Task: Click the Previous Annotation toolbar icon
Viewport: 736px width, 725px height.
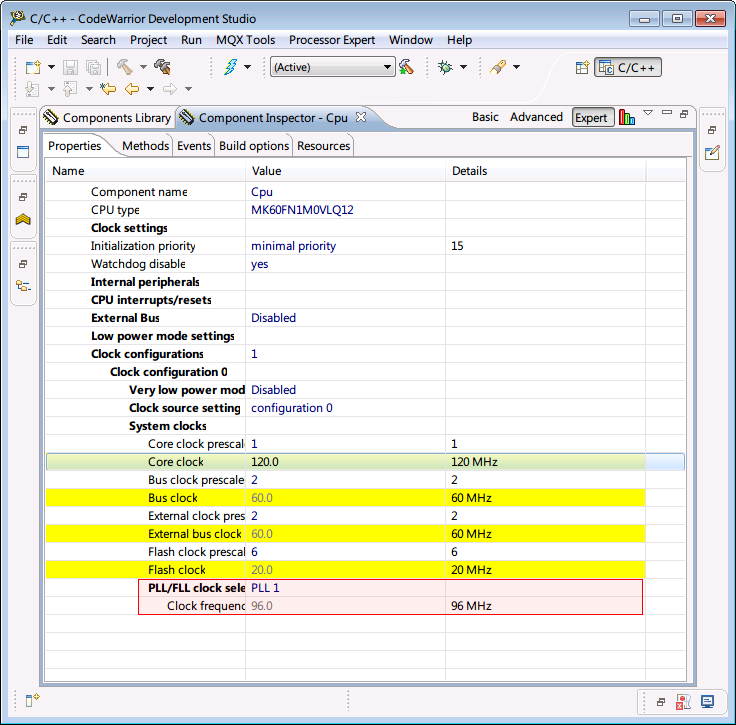Action: coord(70,89)
